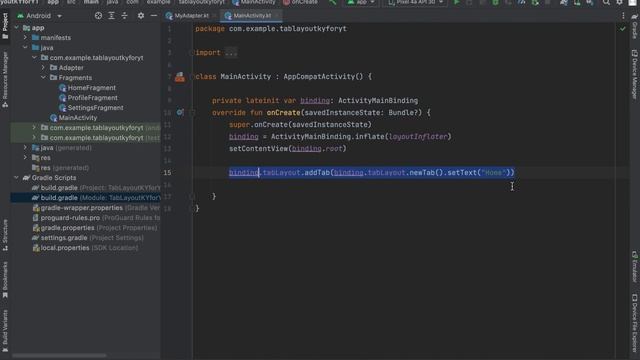
Task: Switch to the MyAdapter.kt editor tab
Action: tap(191, 16)
